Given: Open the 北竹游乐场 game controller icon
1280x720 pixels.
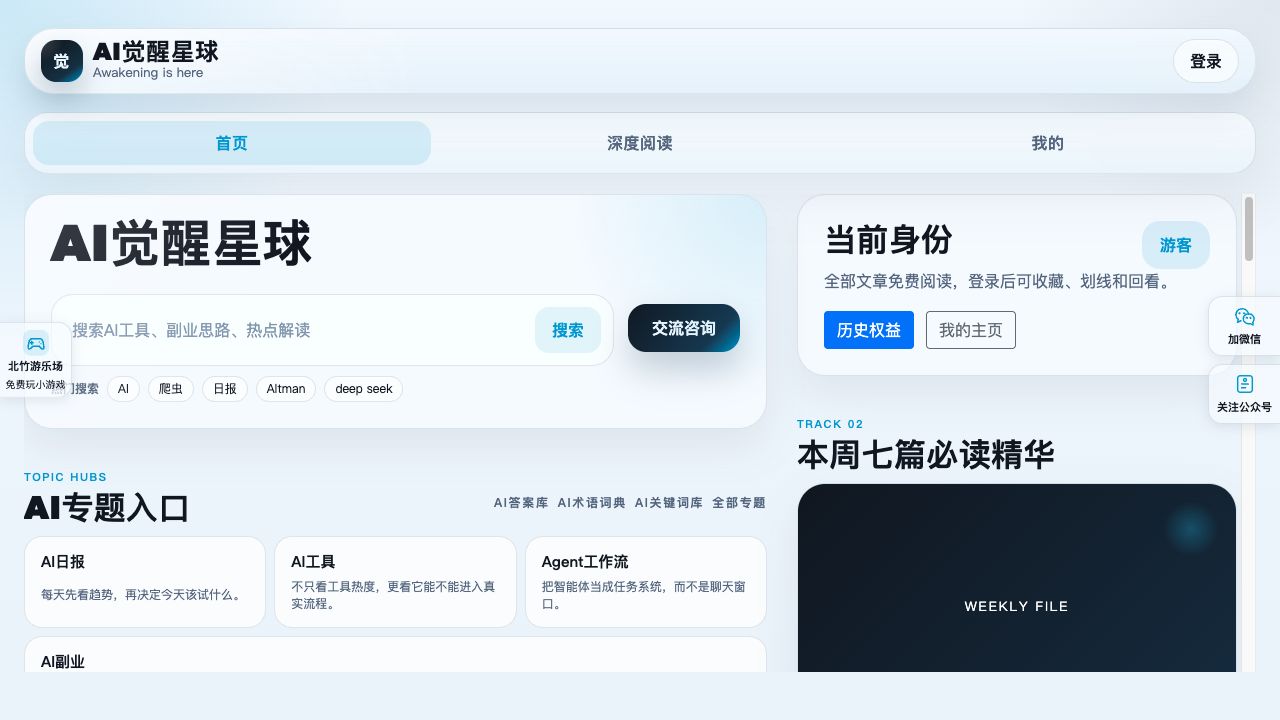Looking at the screenshot, I should [x=36, y=343].
